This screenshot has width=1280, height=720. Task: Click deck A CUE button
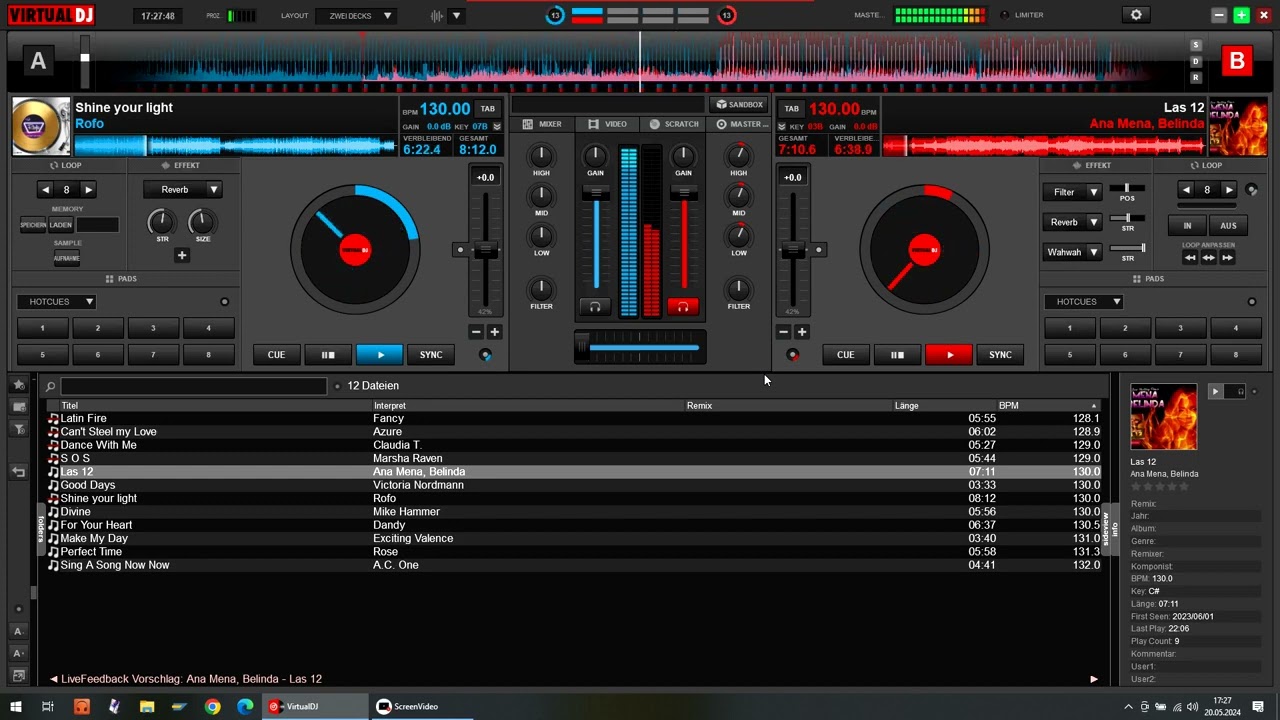pos(276,355)
